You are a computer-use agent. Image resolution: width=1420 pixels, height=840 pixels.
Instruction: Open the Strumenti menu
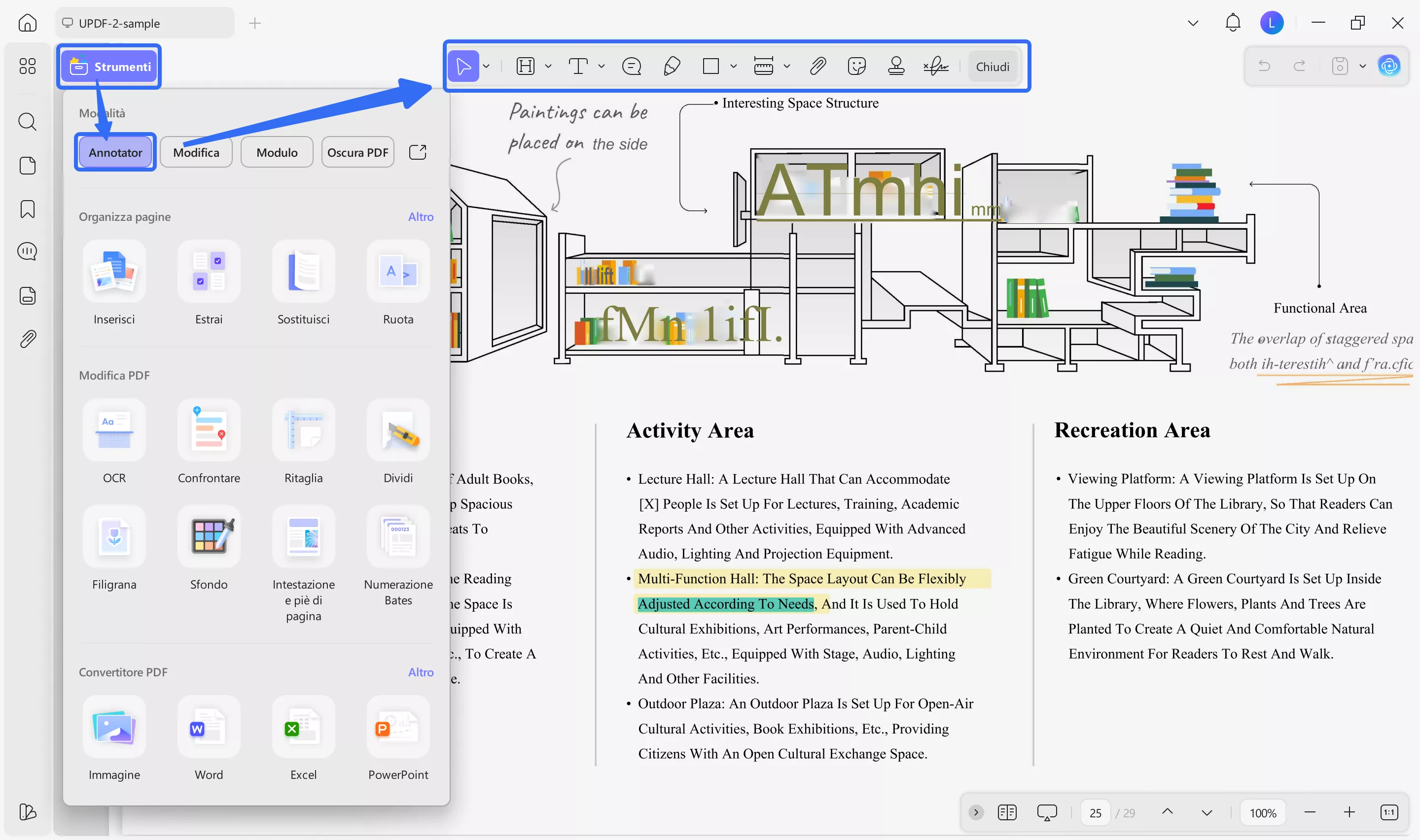tap(109, 66)
